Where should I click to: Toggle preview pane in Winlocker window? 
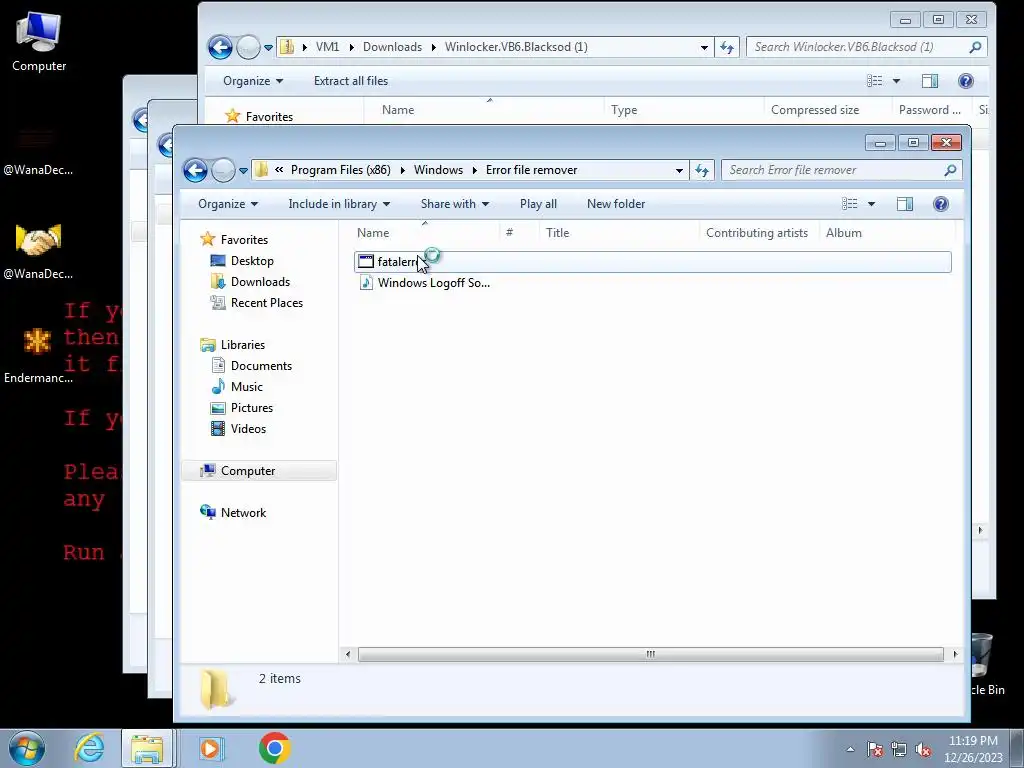click(929, 81)
